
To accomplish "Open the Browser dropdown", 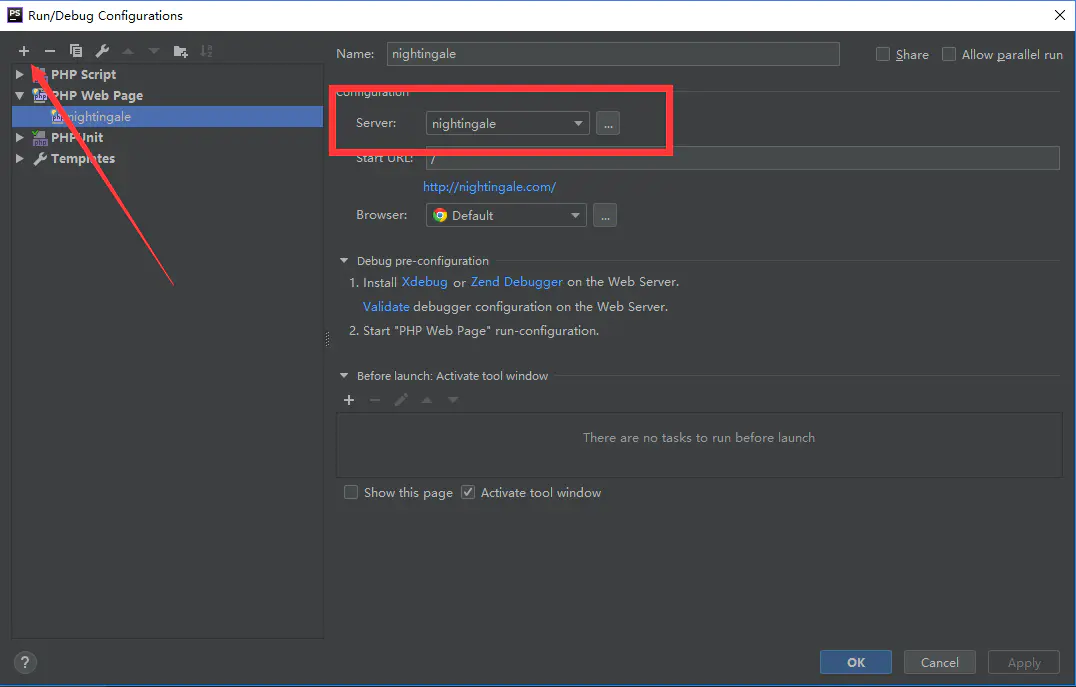I will click(506, 215).
